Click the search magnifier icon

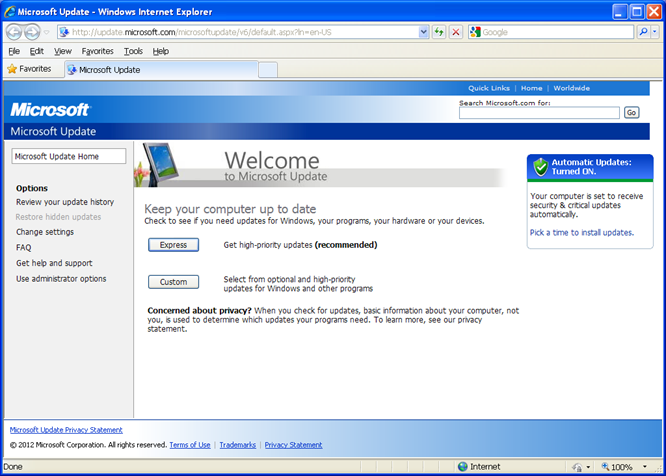pyautogui.click(x=642, y=32)
